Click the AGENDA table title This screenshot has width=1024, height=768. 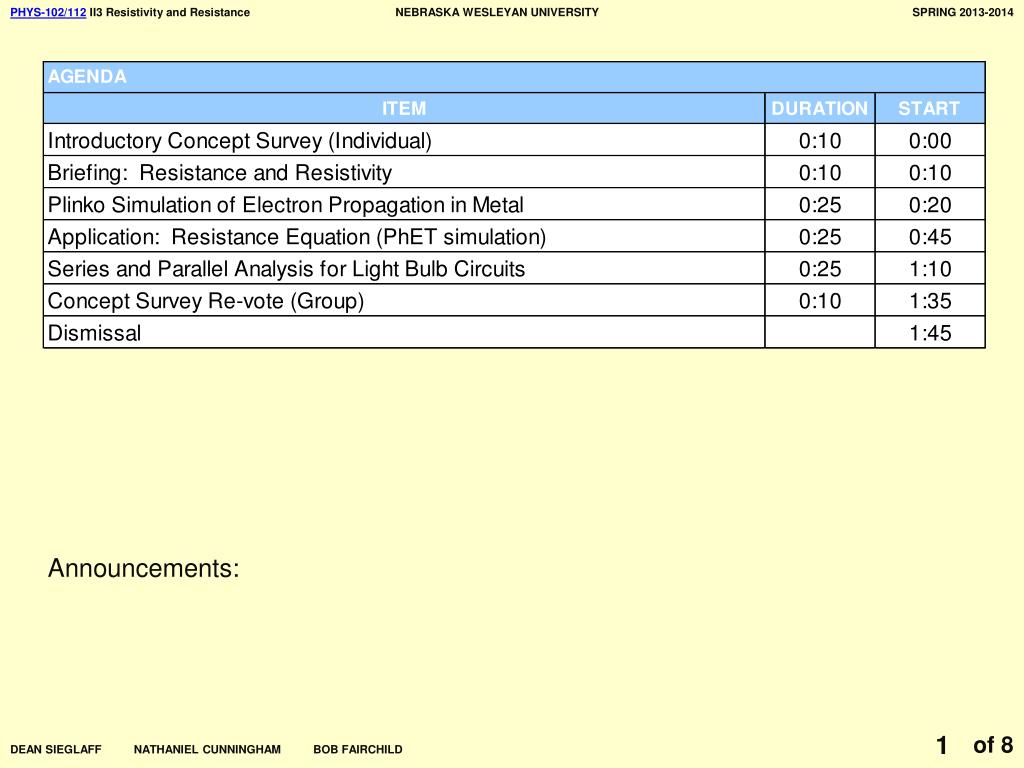tap(87, 76)
